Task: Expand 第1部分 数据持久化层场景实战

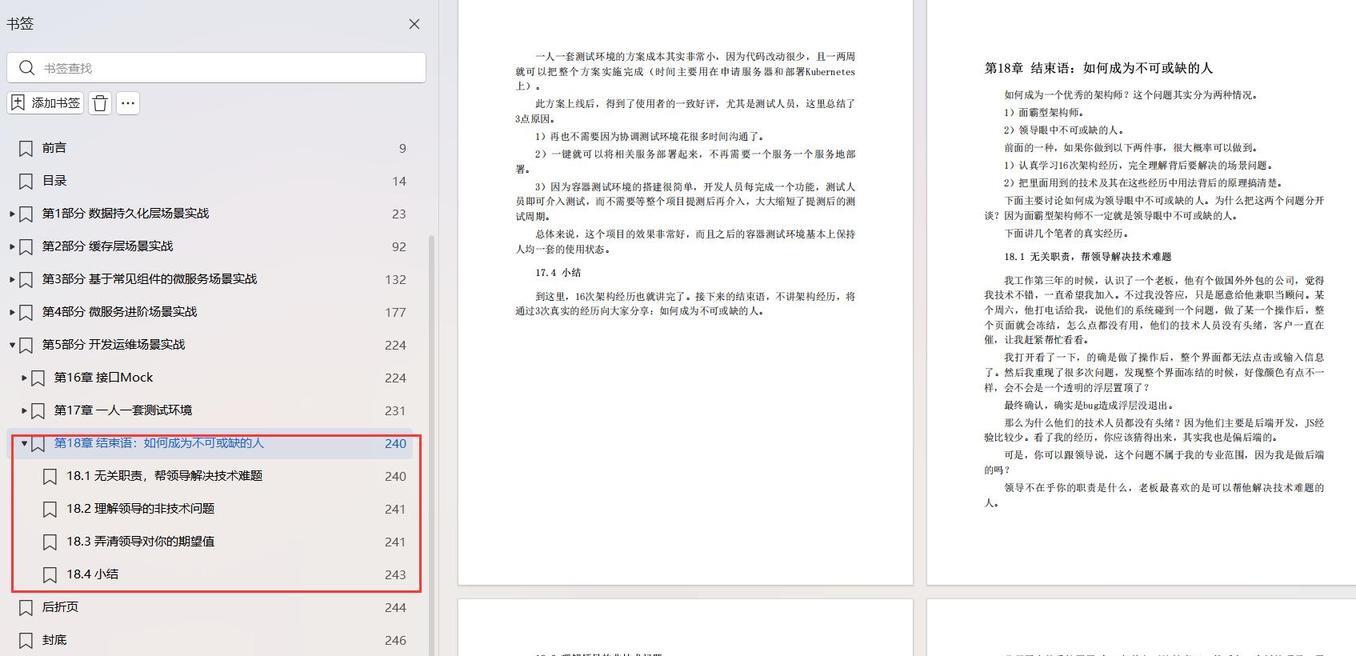Action: tap(12, 214)
